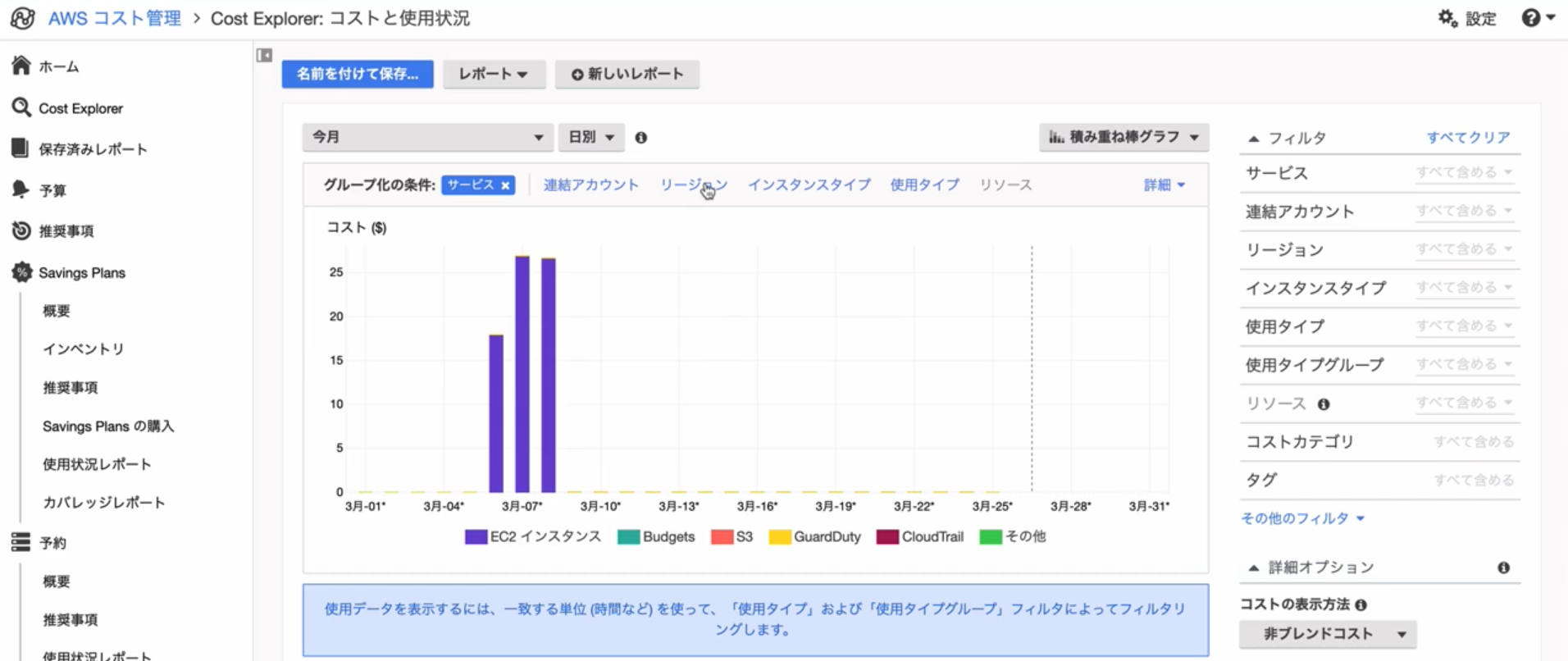Open the 積み重ね棒グラフ chart type dropdown
The image size is (1568, 661).
[x=1124, y=137]
